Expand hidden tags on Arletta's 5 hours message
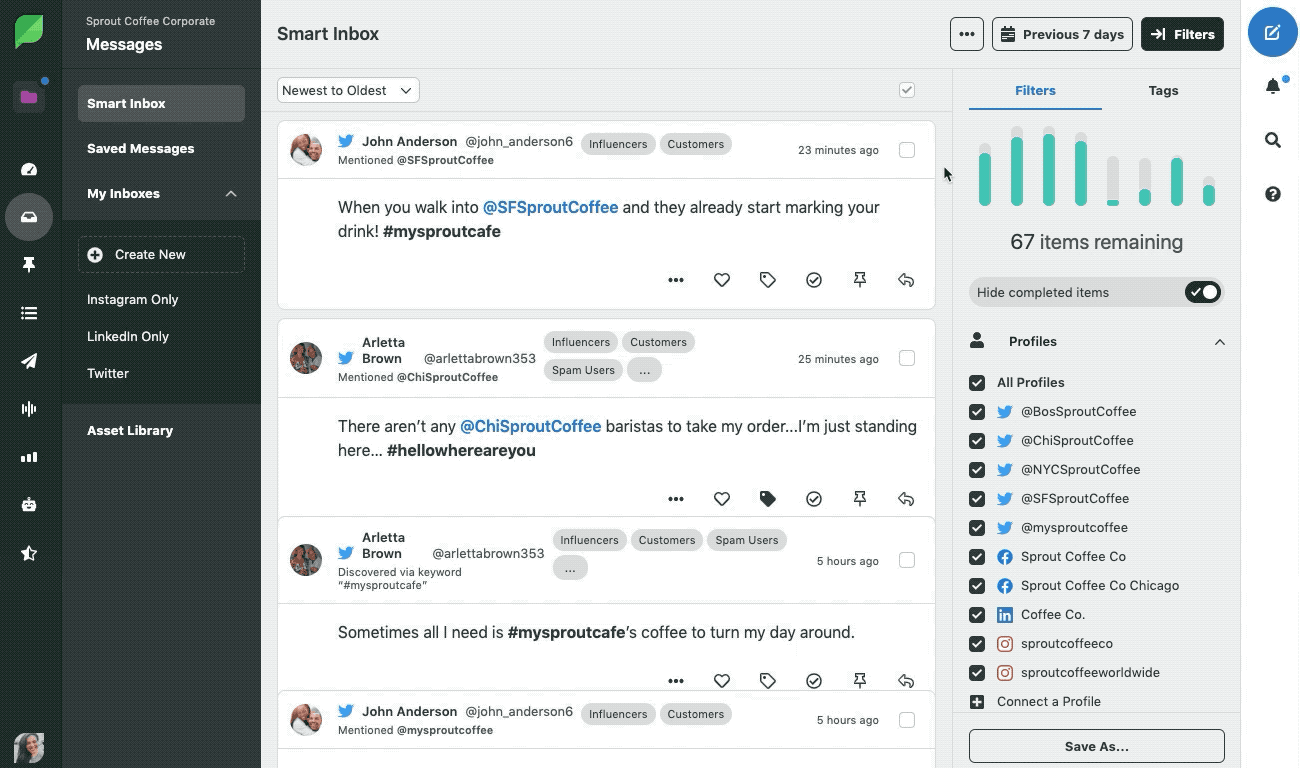The height and width of the screenshot is (768, 1300). point(570,568)
